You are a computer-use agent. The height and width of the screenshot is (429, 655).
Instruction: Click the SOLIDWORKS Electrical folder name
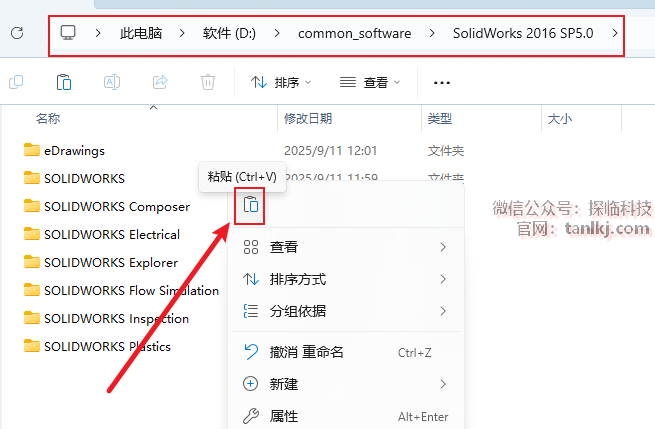pyautogui.click(x=112, y=234)
